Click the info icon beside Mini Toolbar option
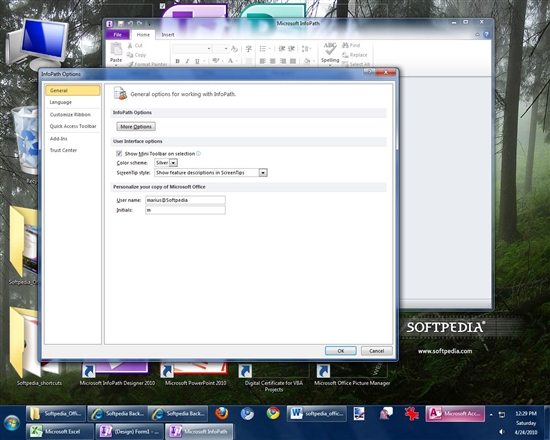 point(198,153)
